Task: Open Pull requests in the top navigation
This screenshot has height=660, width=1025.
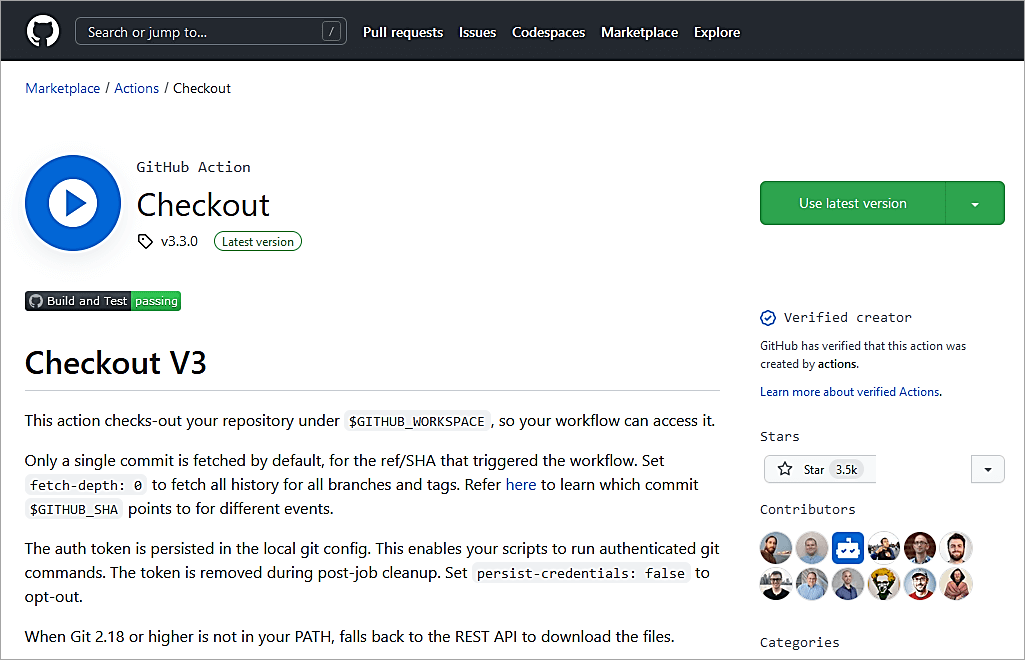Action: click(x=403, y=32)
